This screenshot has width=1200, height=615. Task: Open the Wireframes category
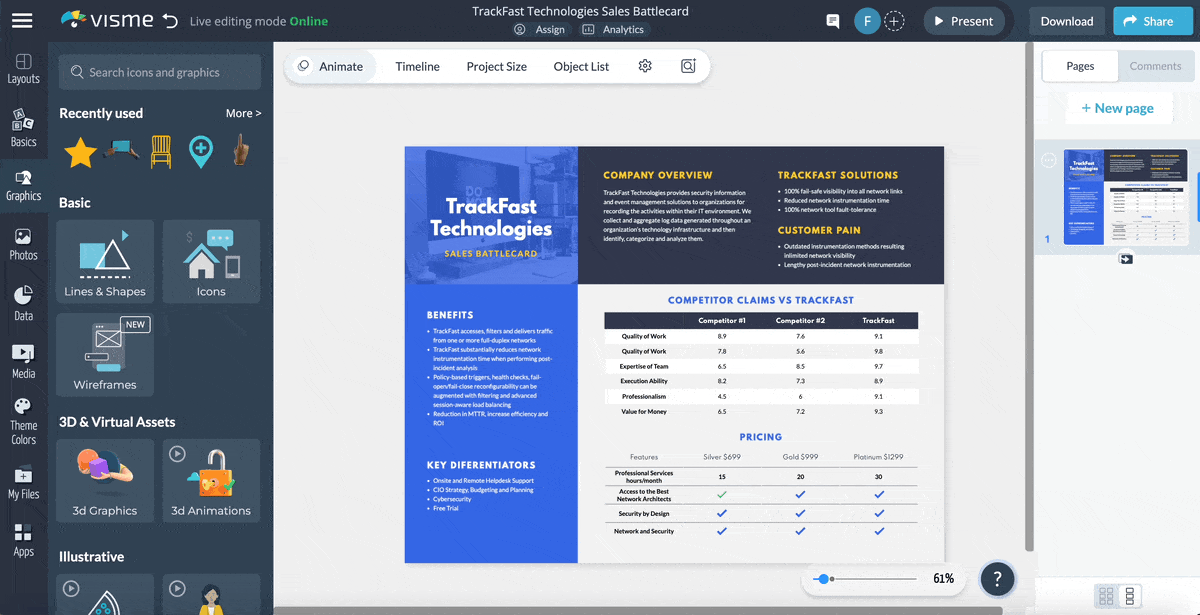click(x=105, y=354)
